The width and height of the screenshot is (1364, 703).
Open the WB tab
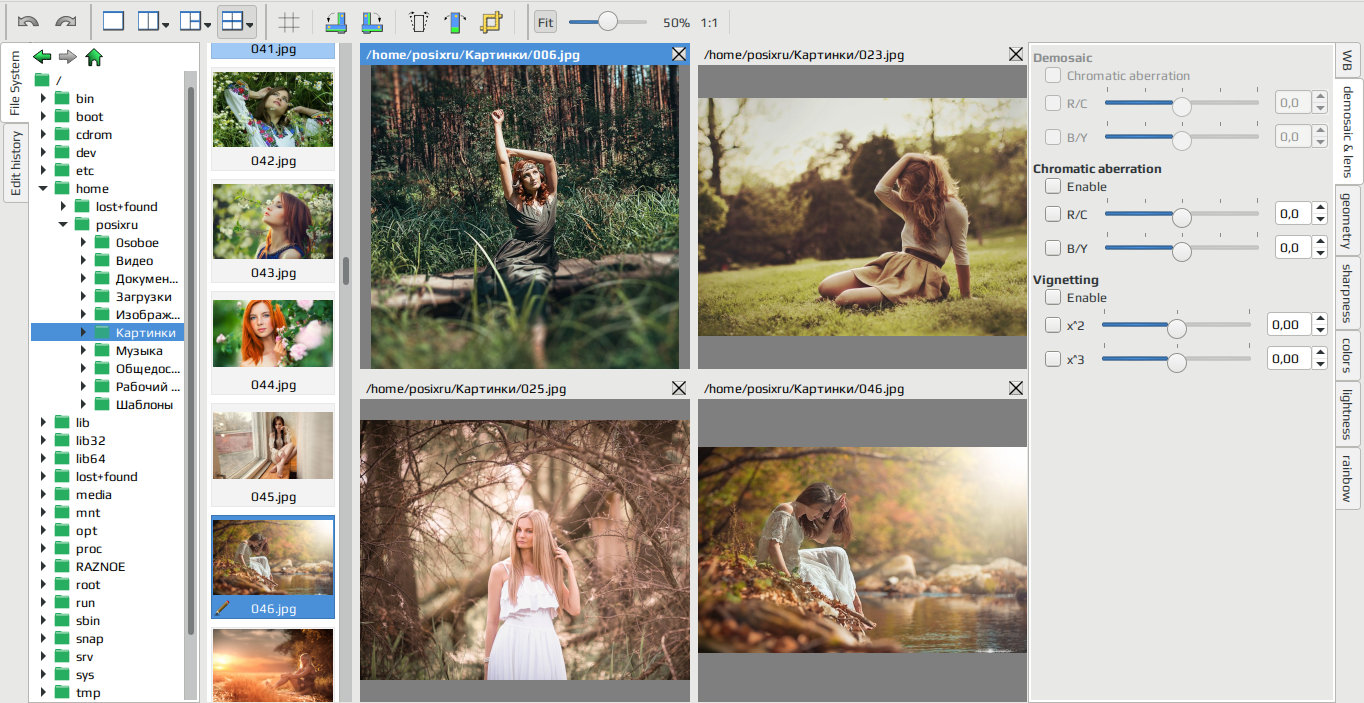1347,60
